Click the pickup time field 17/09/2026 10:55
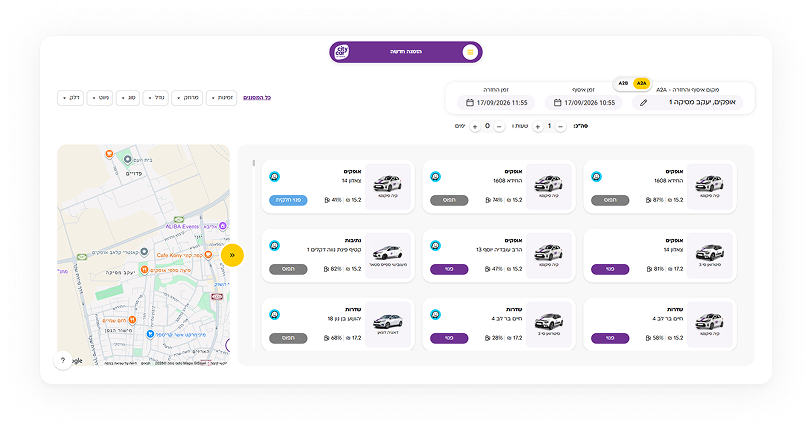The image size is (812, 428). pos(584,103)
